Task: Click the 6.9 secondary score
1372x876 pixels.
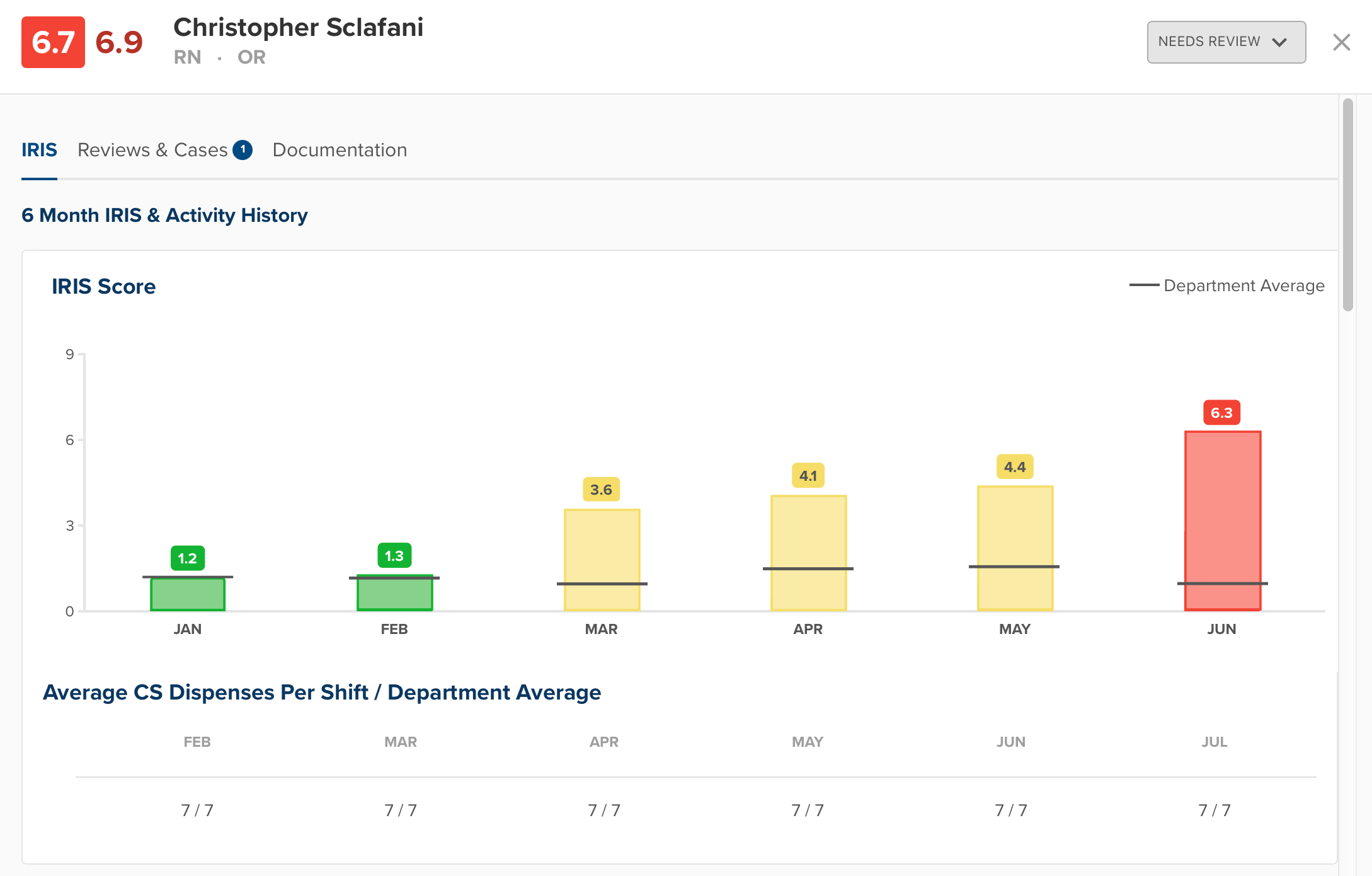Action: pos(119,42)
